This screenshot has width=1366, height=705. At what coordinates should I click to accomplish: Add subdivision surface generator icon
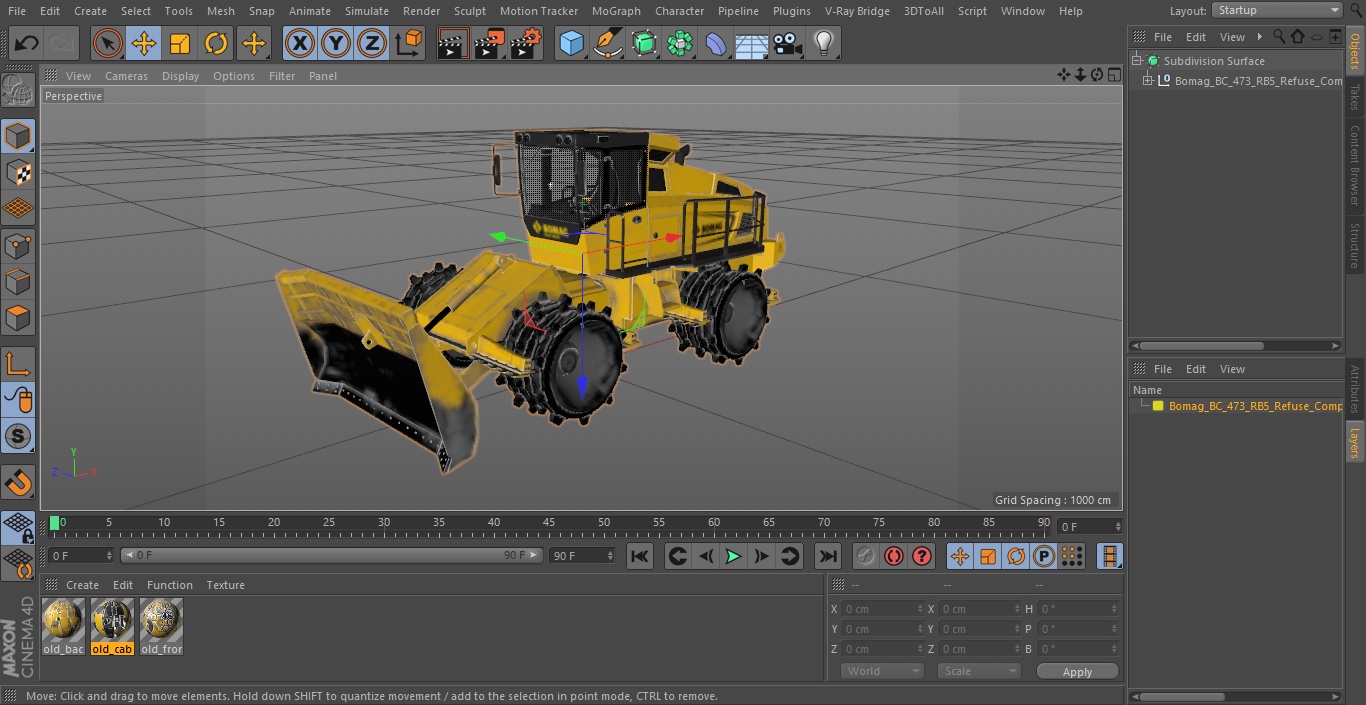pos(644,43)
